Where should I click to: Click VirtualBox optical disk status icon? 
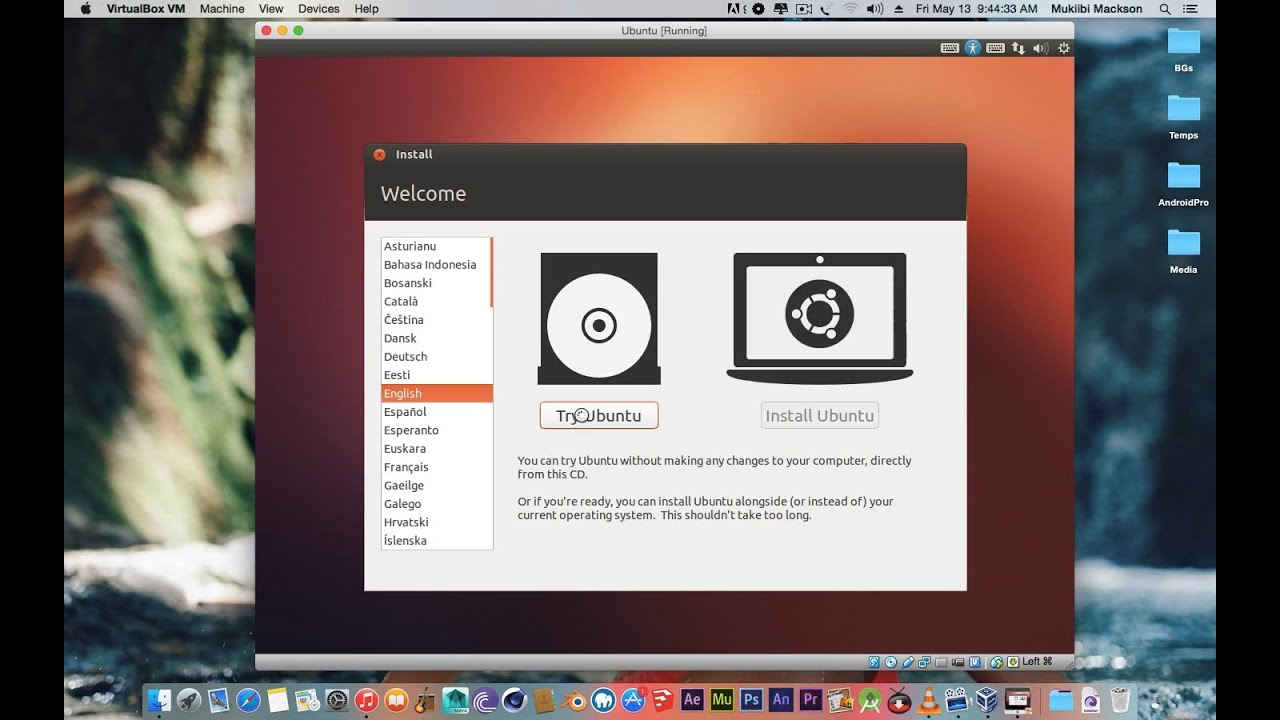[891, 662]
